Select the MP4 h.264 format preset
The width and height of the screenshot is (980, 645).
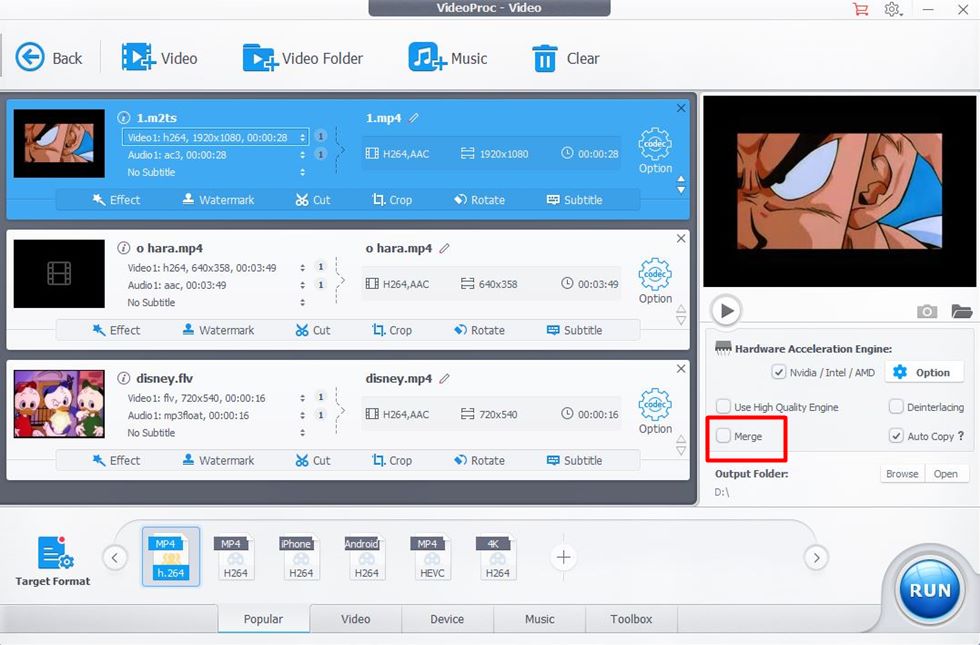[171, 557]
